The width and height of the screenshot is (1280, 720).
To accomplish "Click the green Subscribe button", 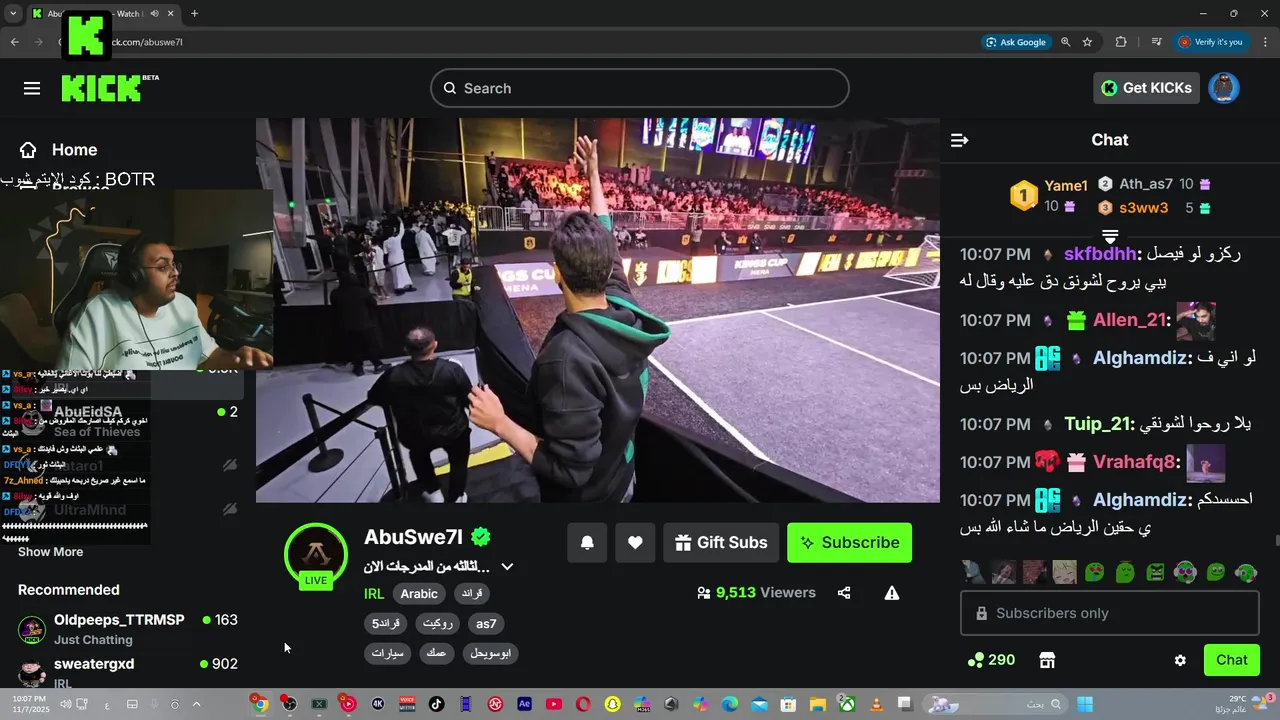I will [x=849, y=542].
